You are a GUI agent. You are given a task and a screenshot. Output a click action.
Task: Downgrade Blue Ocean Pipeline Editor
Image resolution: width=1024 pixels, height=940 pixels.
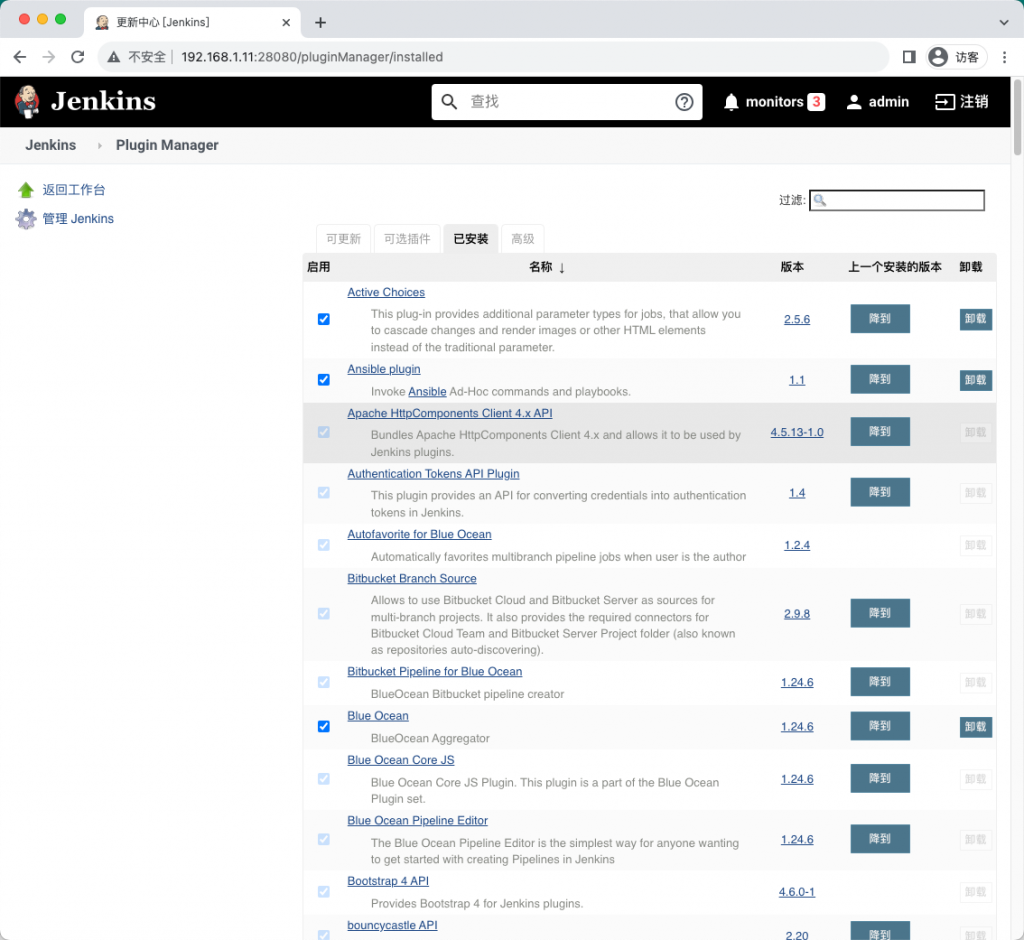[x=880, y=839]
